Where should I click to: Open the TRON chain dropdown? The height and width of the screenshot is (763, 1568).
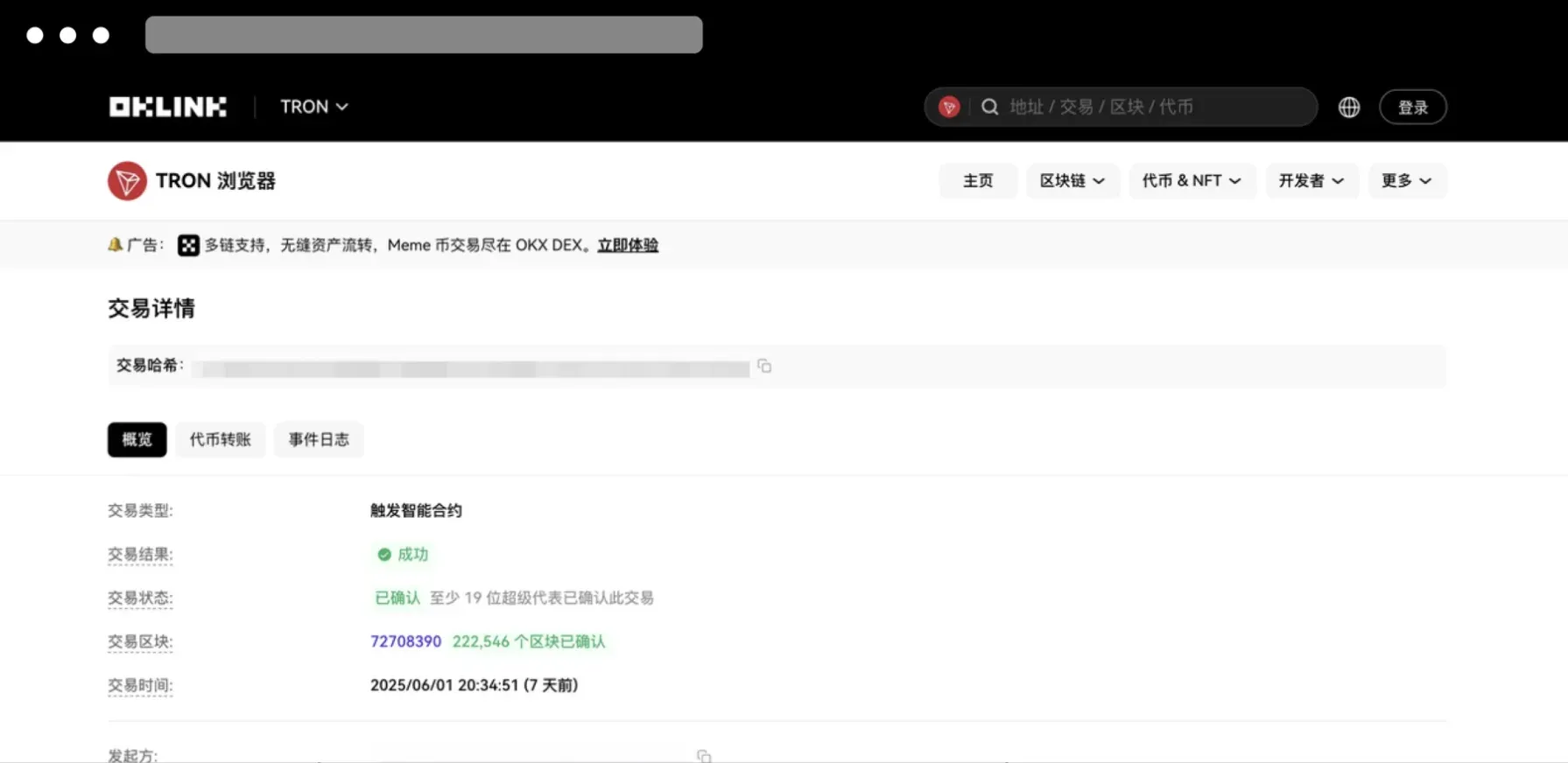[314, 107]
